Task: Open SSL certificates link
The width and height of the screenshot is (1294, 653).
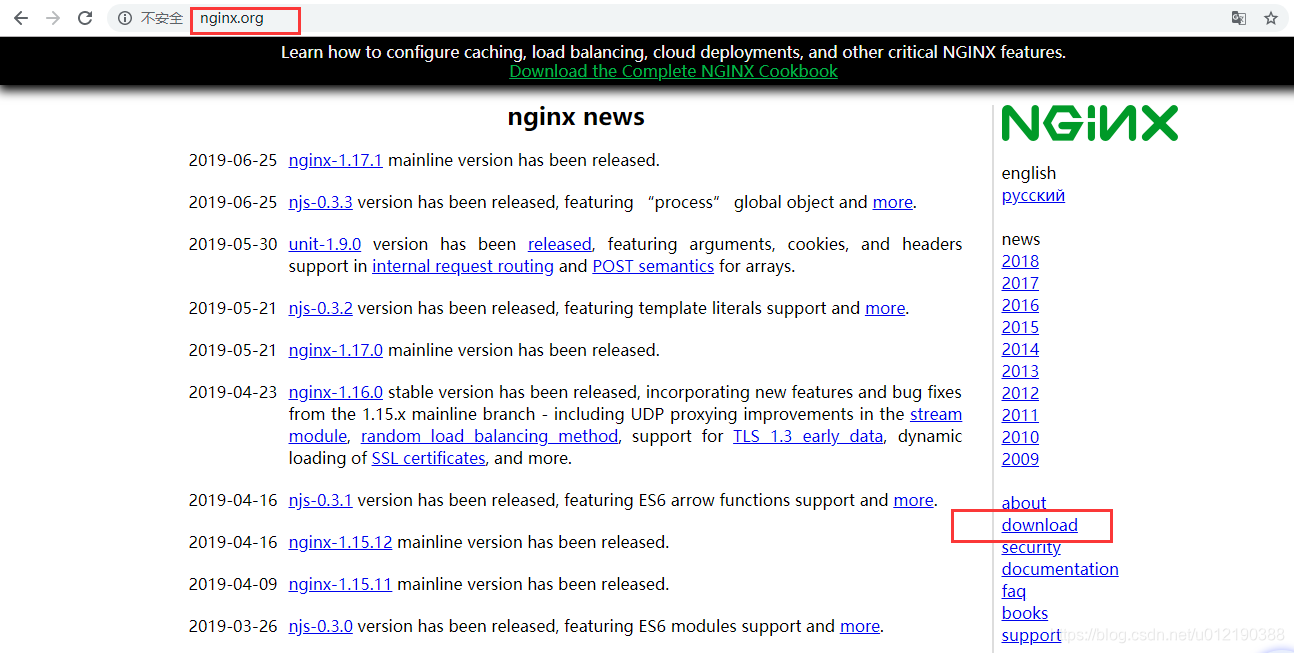Action: tap(429, 458)
